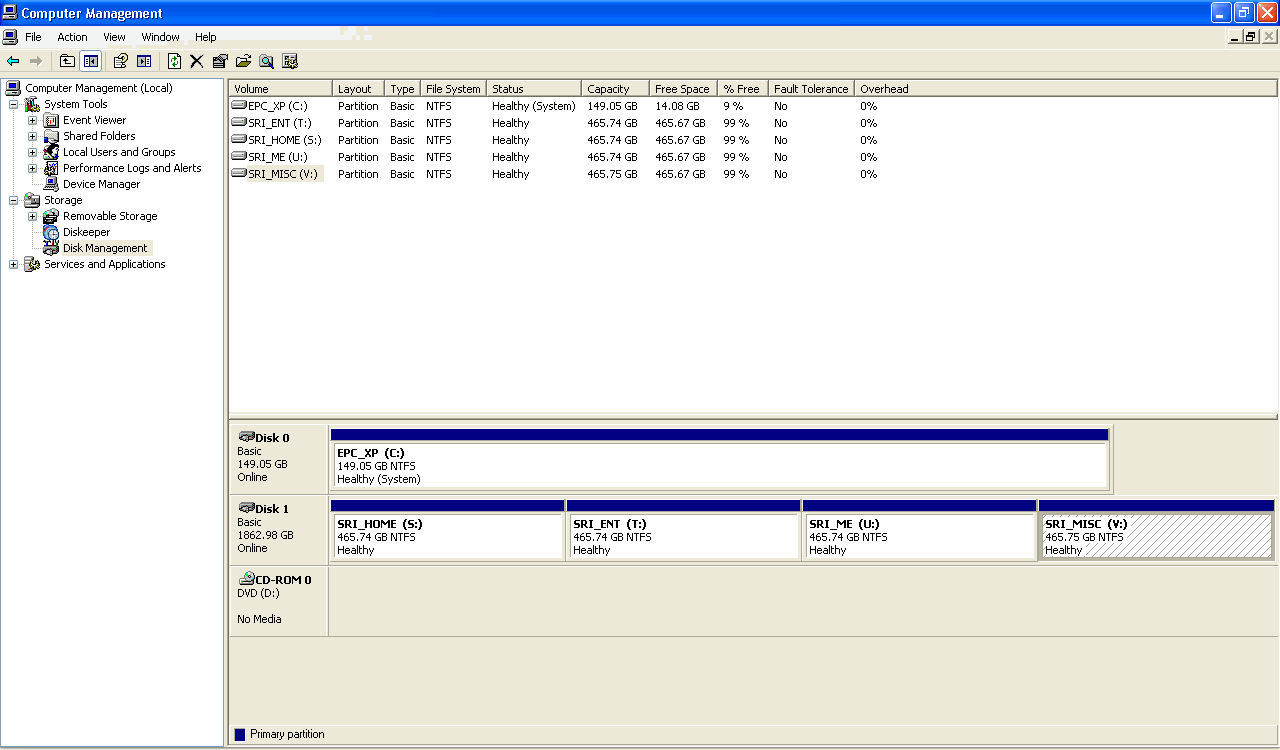Viewport: 1280px width, 750px height.
Task: Click the Up one level folder icon
Action: pos(67,61)
